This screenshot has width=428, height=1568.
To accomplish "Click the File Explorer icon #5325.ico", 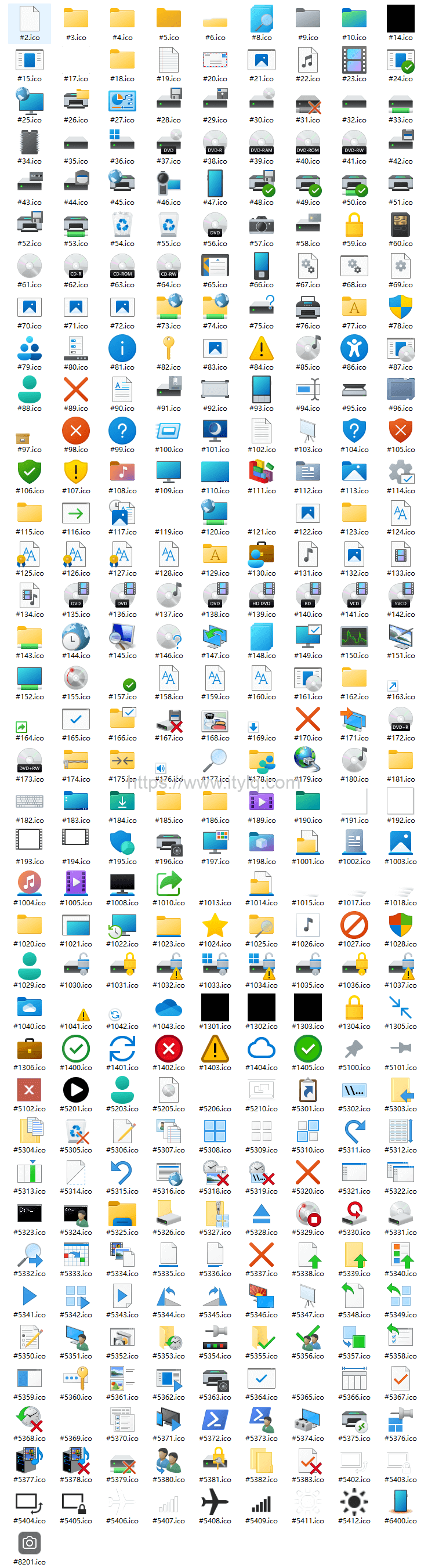I will [x=122, y=1214].
